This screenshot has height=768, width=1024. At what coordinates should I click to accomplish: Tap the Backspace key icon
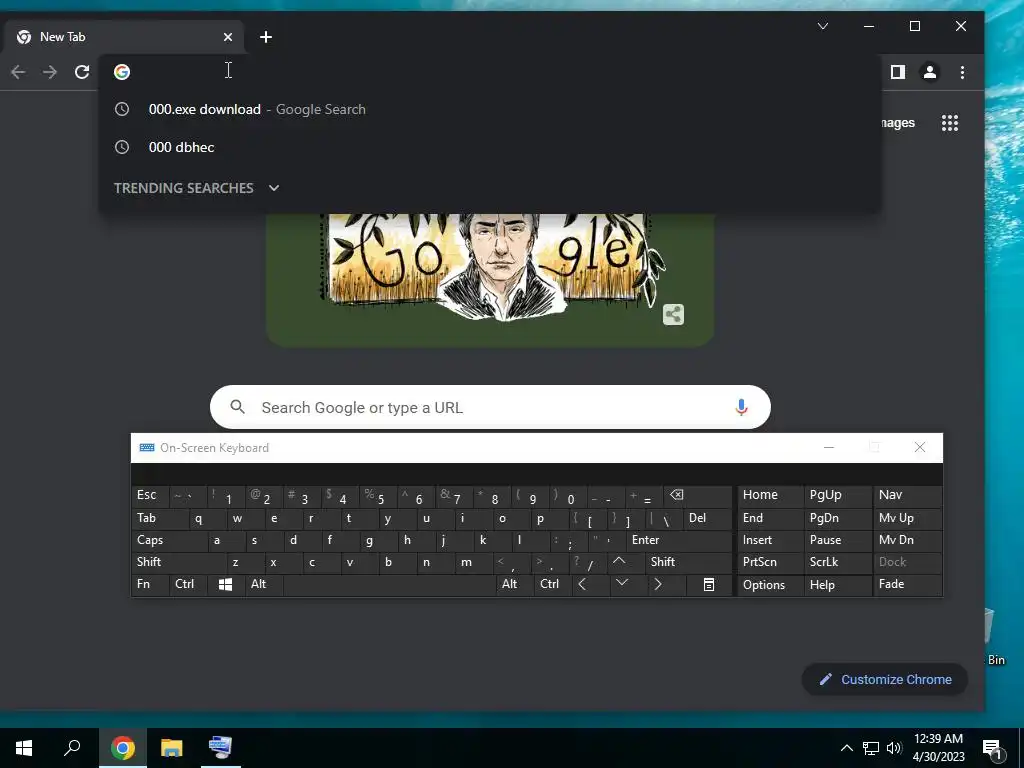pyautogui.click(x=697, y=496)
